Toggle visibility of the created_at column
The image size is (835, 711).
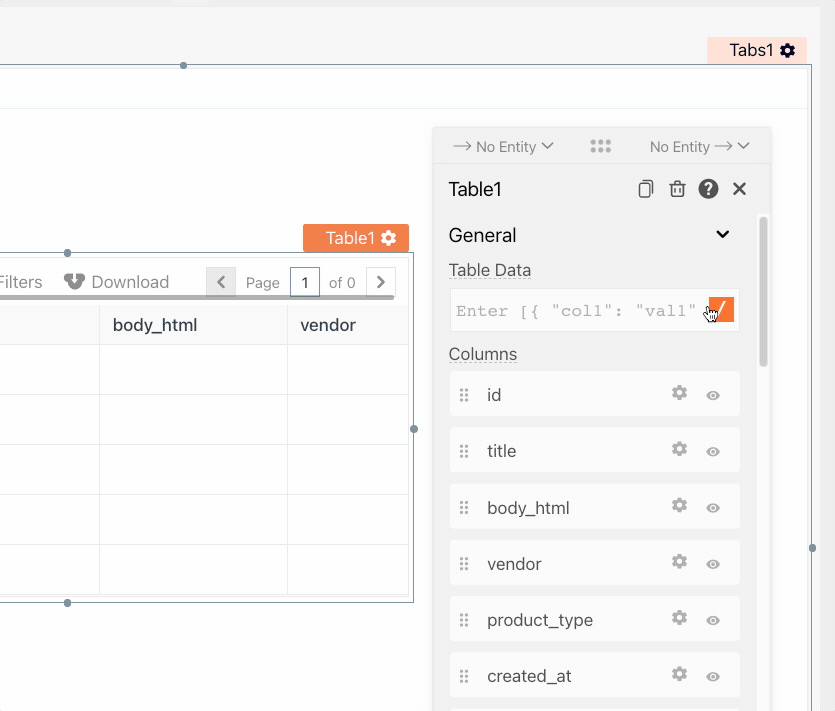713,677
